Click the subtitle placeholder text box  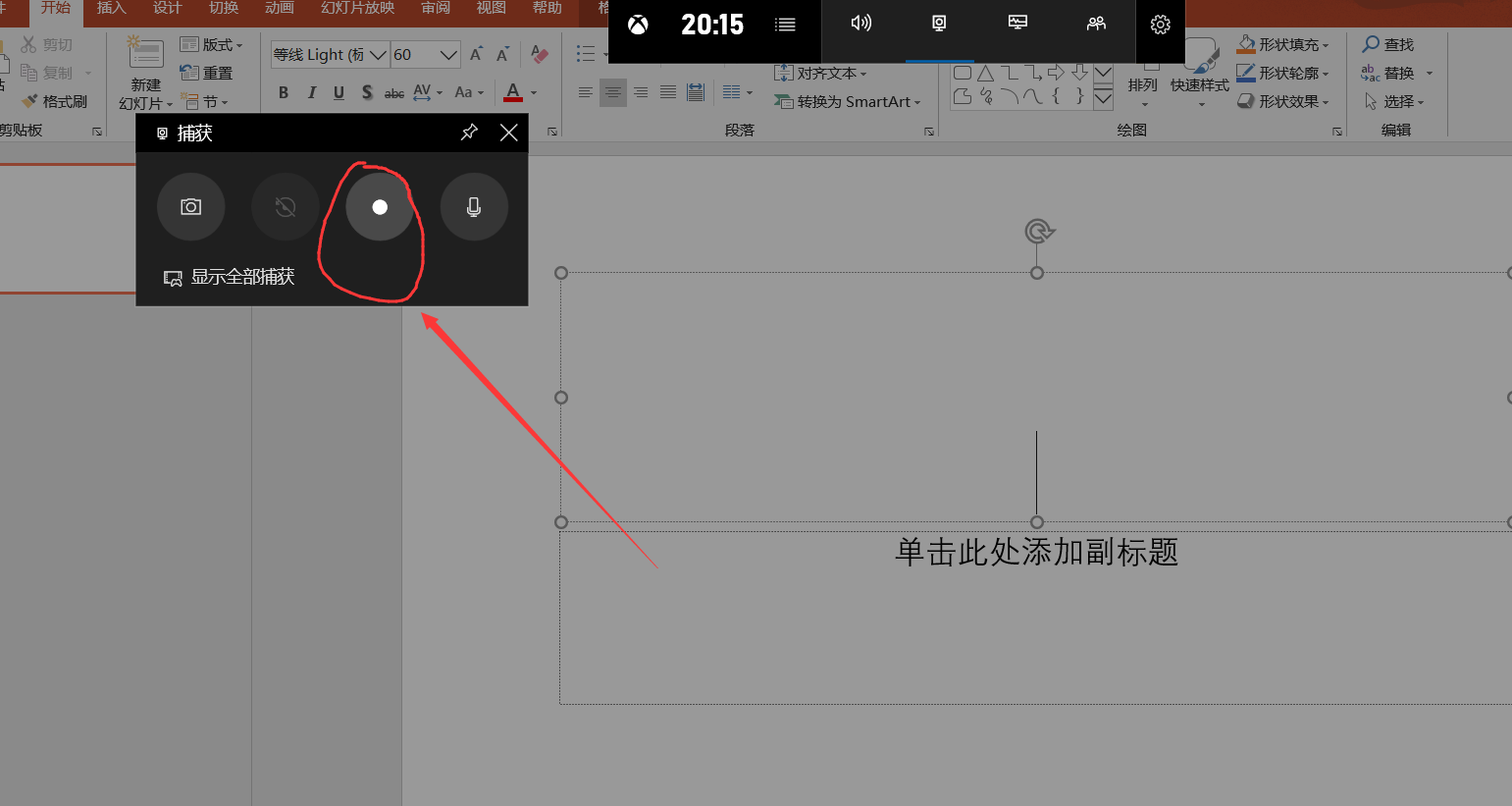click(x=1035, y=552)
